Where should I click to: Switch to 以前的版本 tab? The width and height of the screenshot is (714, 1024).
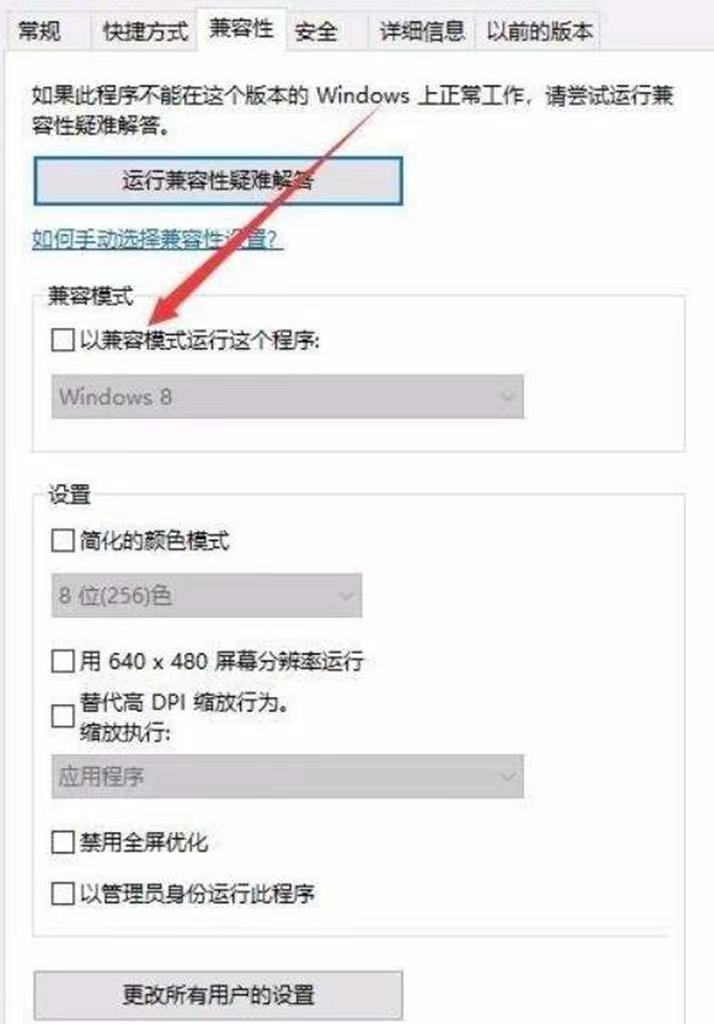pyautogui.click(x=539, y=31)
